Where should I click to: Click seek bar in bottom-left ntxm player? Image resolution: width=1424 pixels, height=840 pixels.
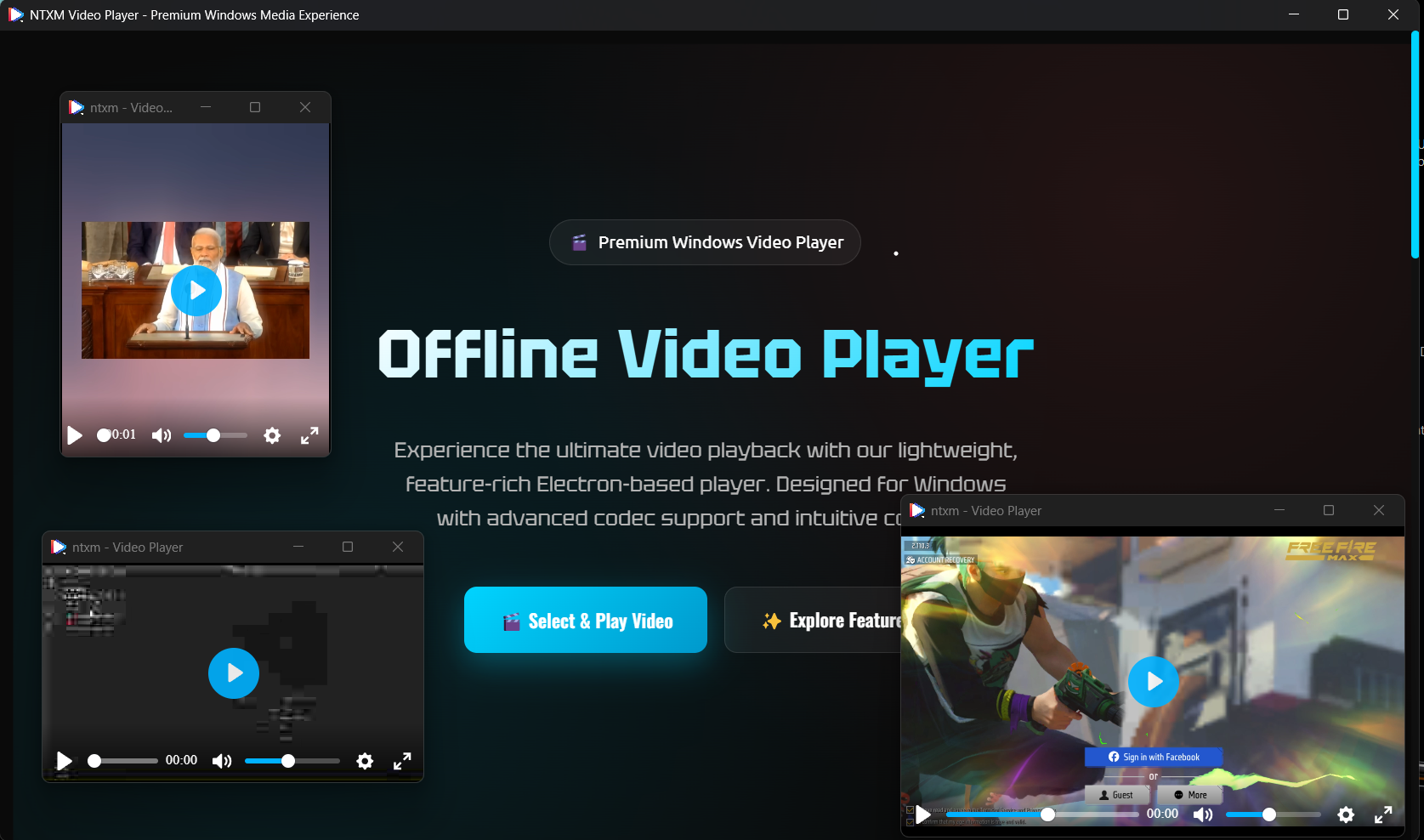point(123,761)
